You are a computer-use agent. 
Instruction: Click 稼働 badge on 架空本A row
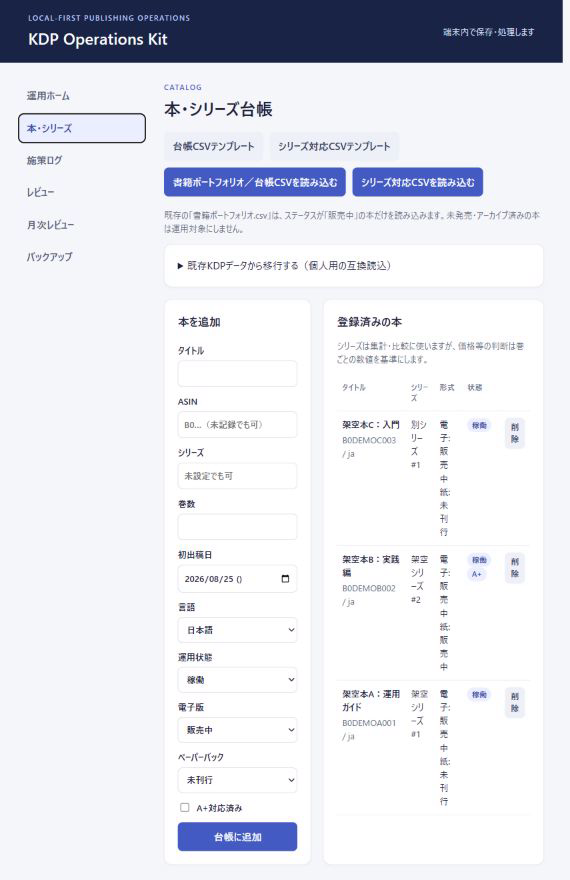click(479, 695)
